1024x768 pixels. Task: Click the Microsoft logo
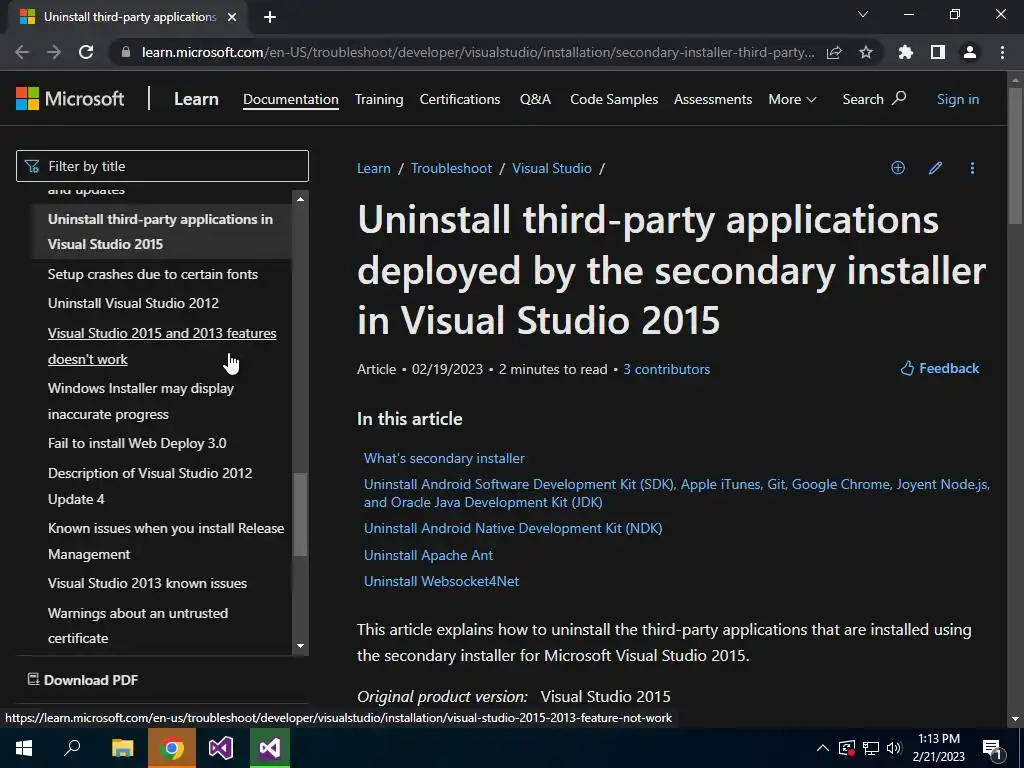click(70, 99)
